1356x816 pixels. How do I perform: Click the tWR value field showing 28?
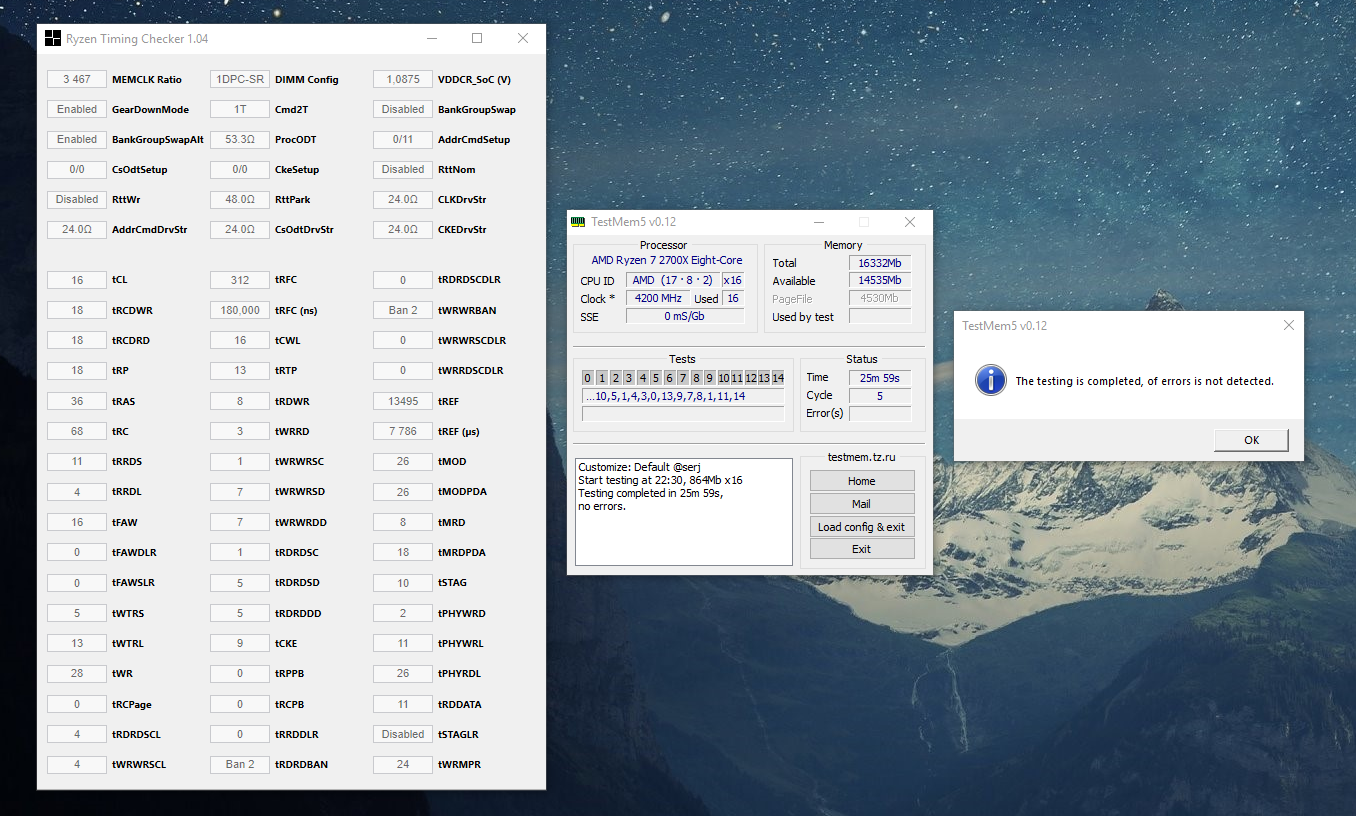[77, 674]
